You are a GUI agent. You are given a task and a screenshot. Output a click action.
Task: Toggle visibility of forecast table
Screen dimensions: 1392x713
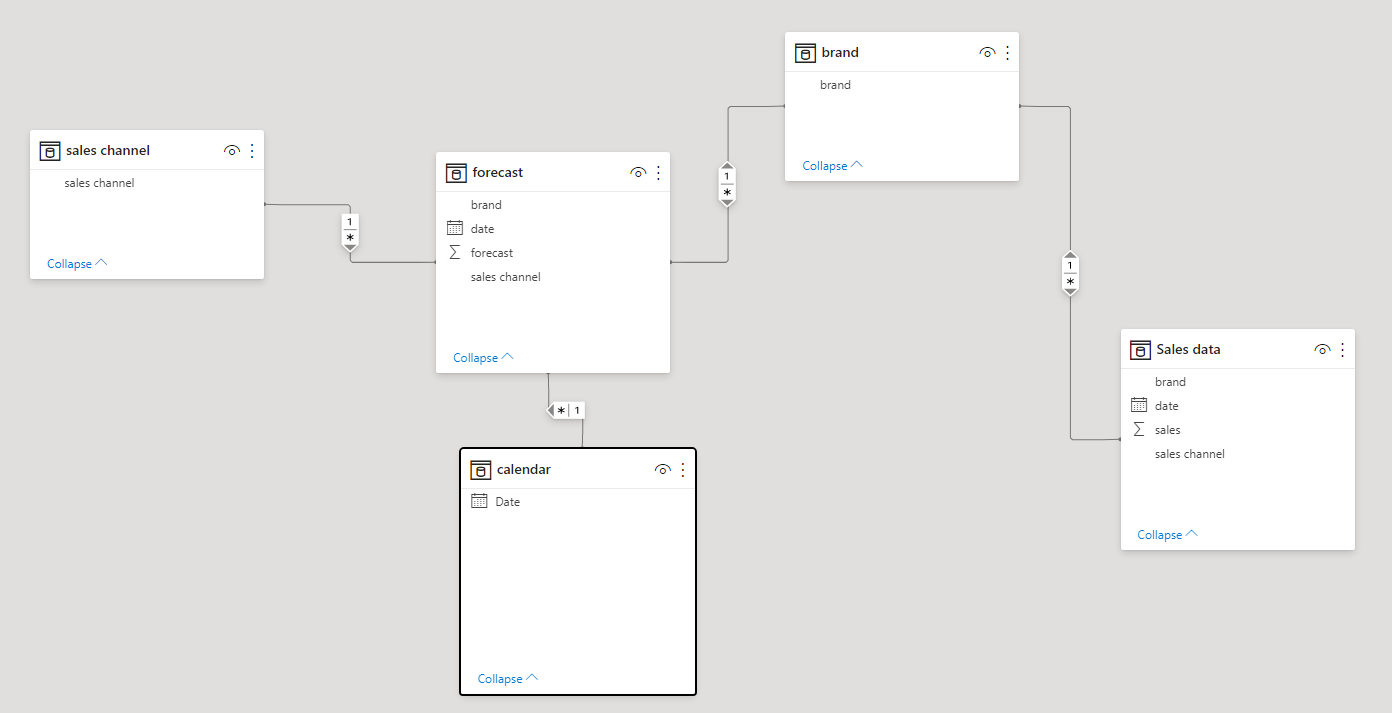638,173
